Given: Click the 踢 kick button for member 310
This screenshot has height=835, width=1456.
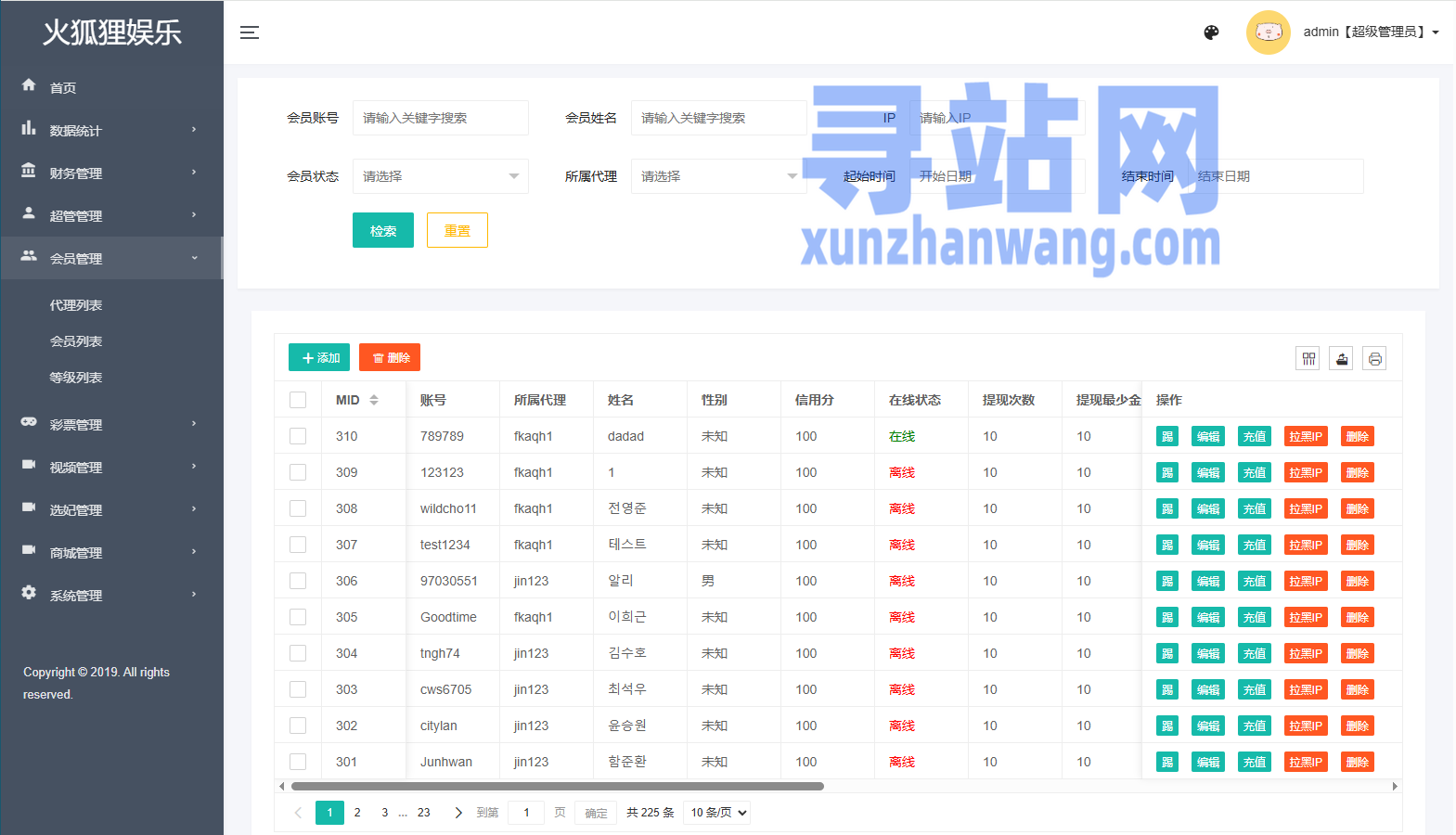Looking at the screenshot, I should pos(1167,437).
